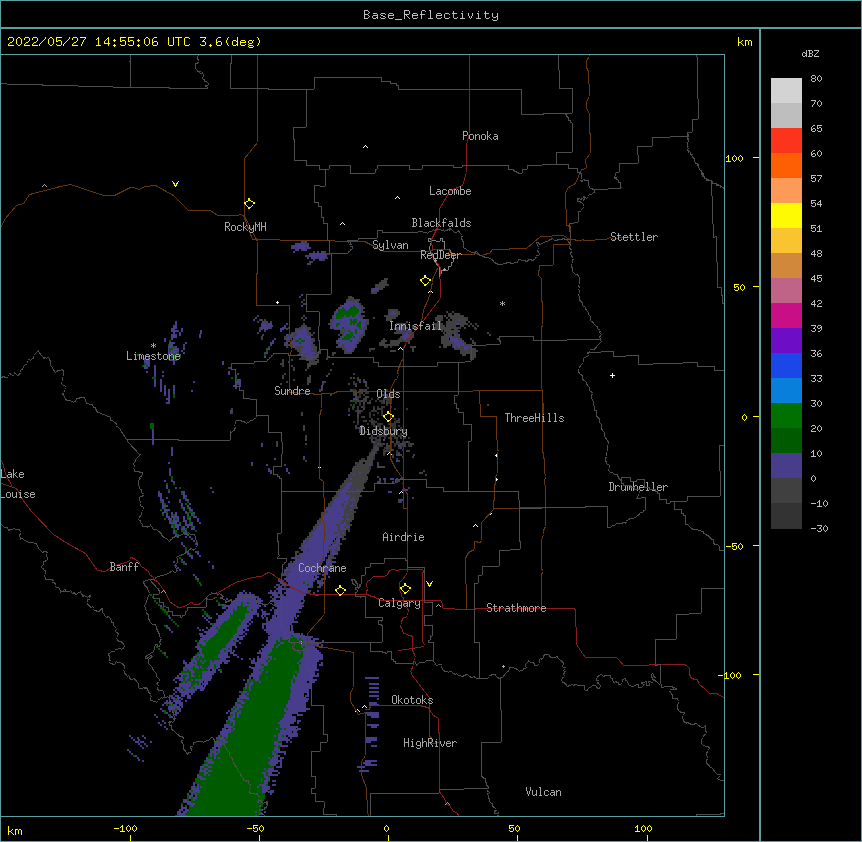The height and width of the screenshot is (842, 862).
Task: Click the Calgary city label
Action: click(399, 603)
